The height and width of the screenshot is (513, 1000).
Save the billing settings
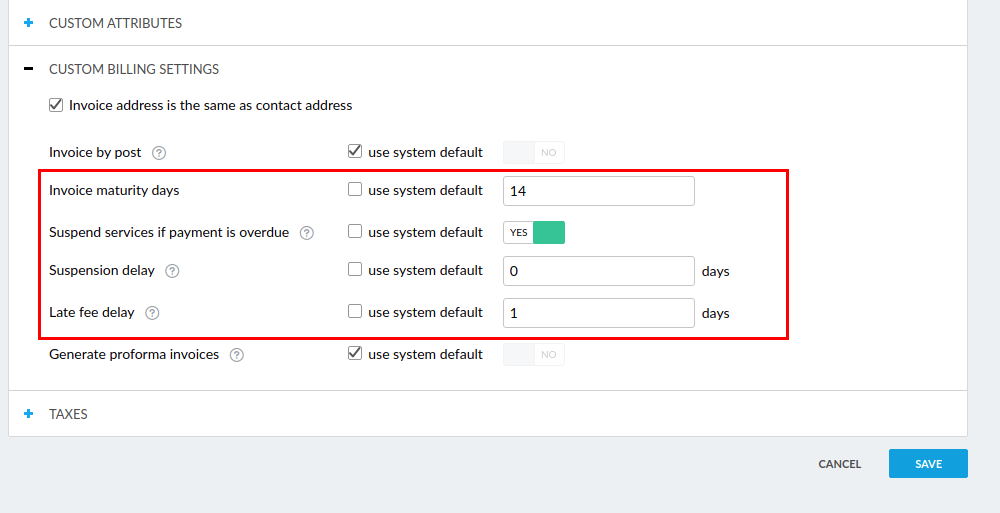tap(928, 464)
